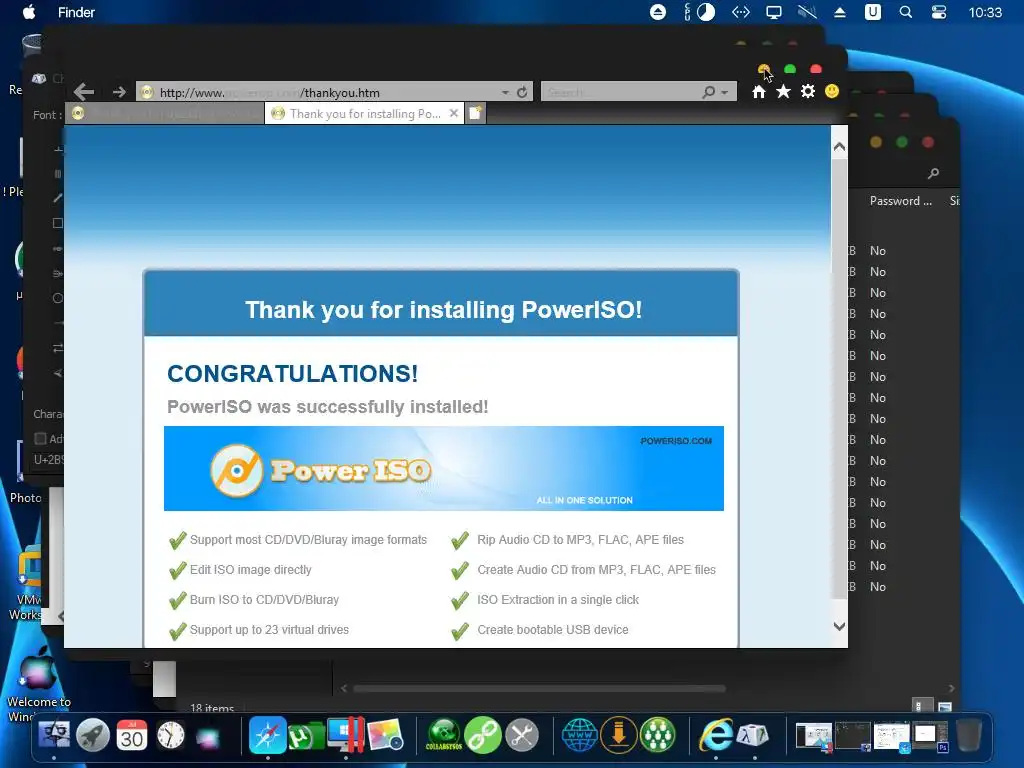Open Internet Explorer in the dock
This screenshot has width=1024, height=768.
[716, 735]
